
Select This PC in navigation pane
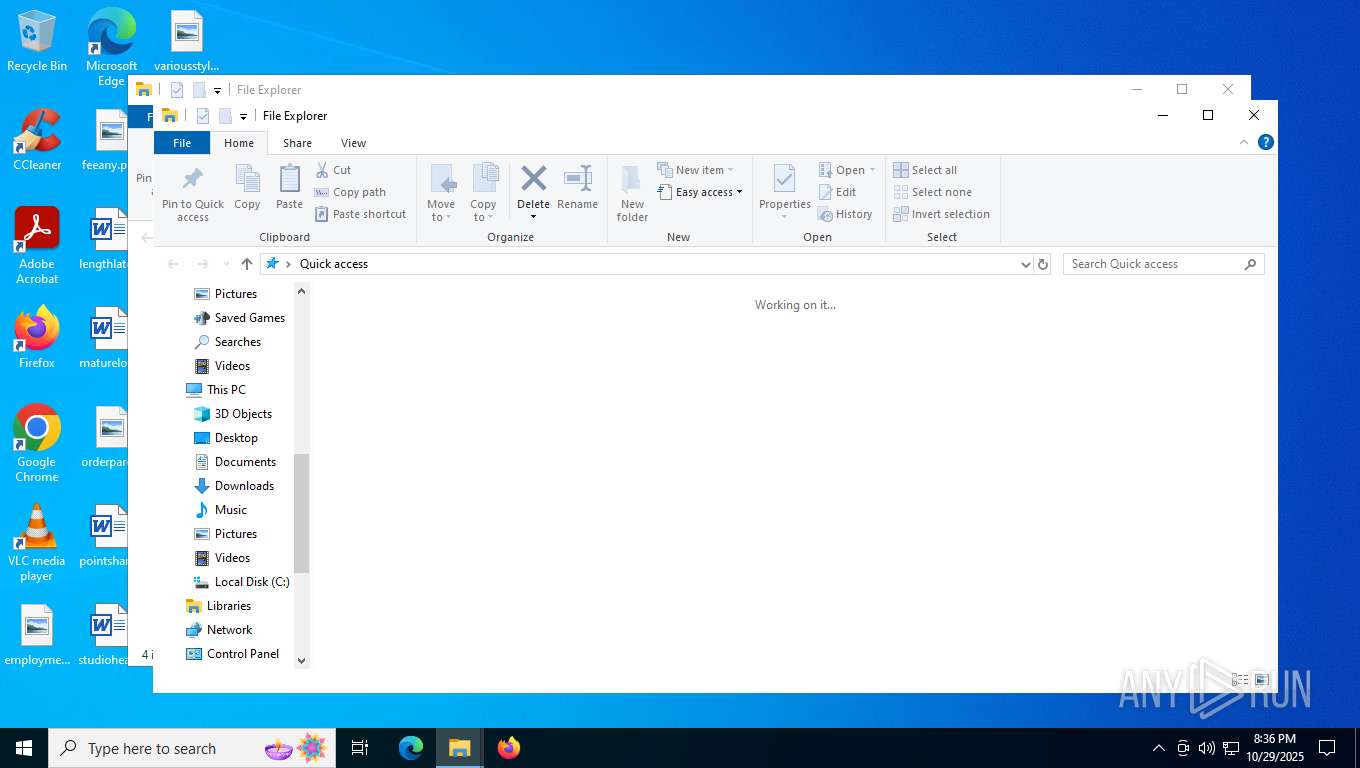coord(215,390)
